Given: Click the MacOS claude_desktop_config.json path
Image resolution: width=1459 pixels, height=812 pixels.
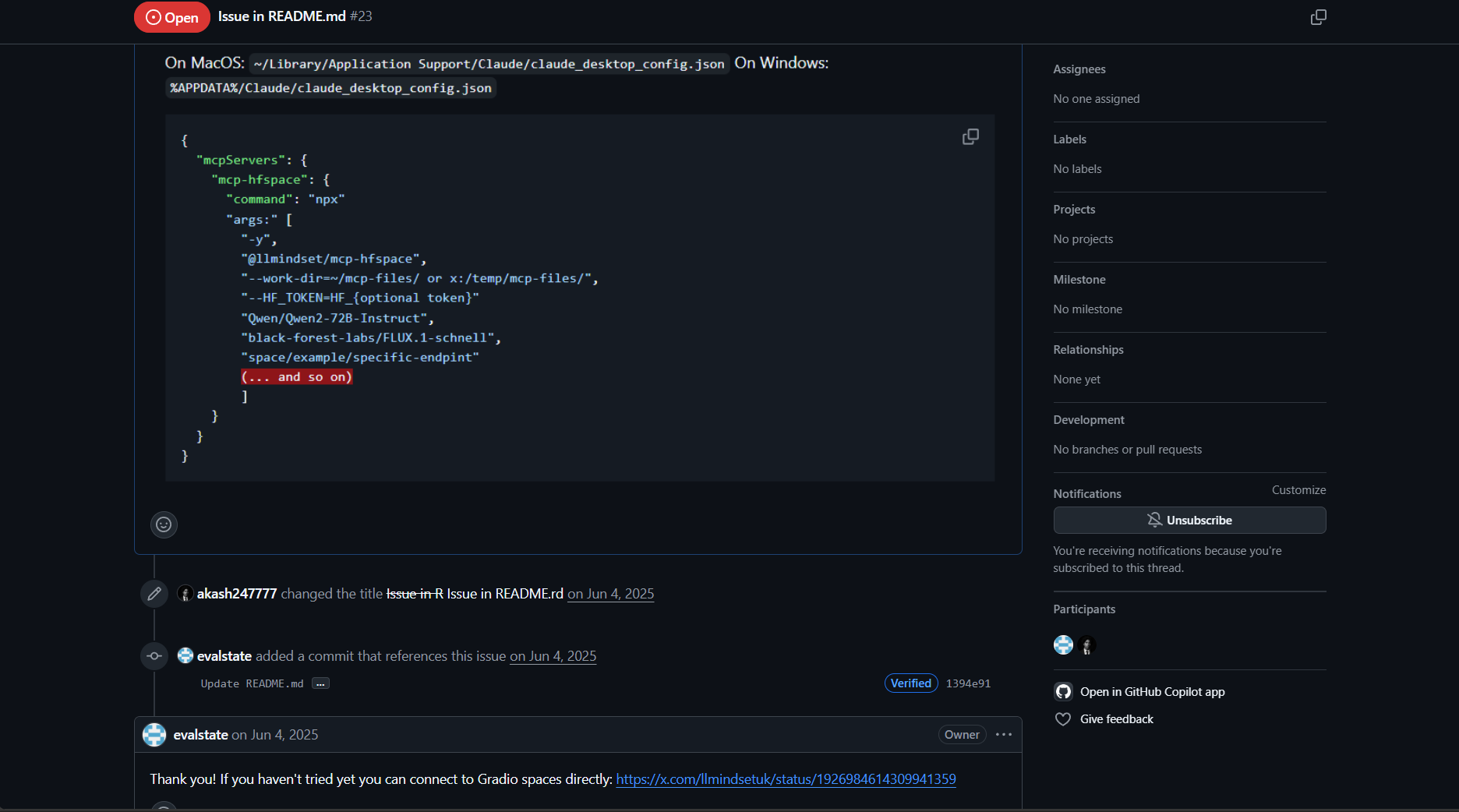Looking at the screenshot, I should click(489, 64).
